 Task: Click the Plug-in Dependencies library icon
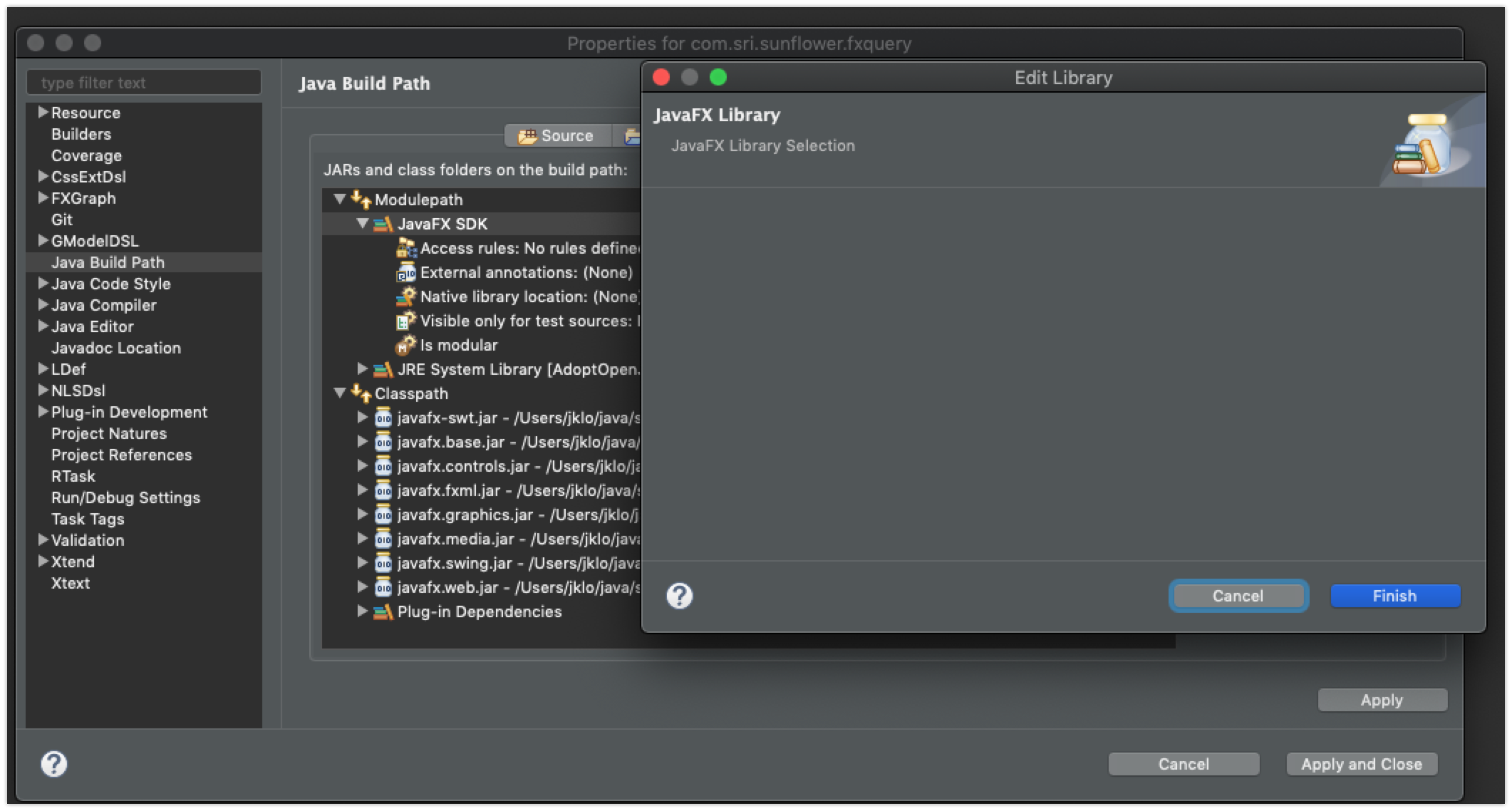pyautogui.click(x=383, y=612)
